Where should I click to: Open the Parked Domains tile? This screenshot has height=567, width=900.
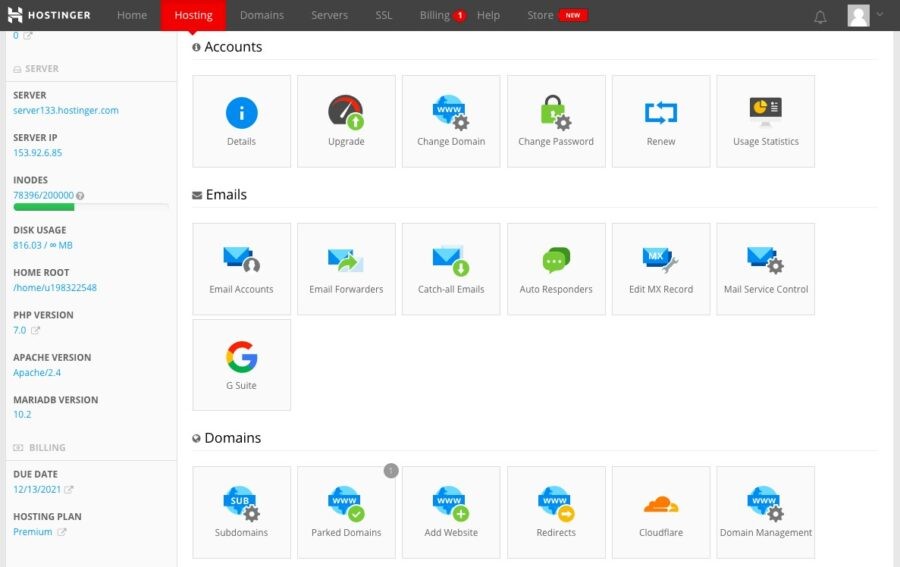tap(346, 512)
